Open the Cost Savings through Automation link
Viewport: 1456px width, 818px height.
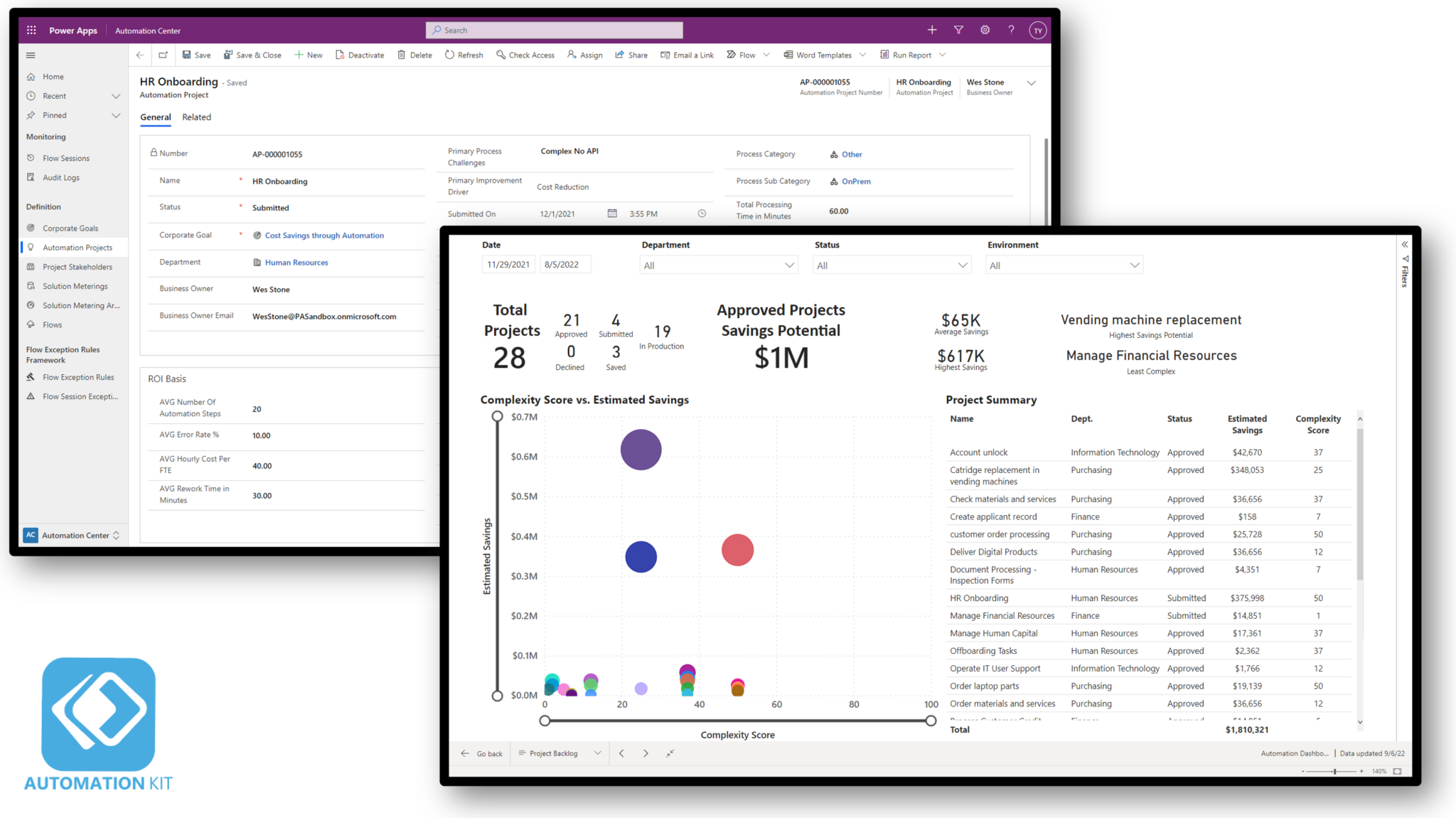(324, 235)
